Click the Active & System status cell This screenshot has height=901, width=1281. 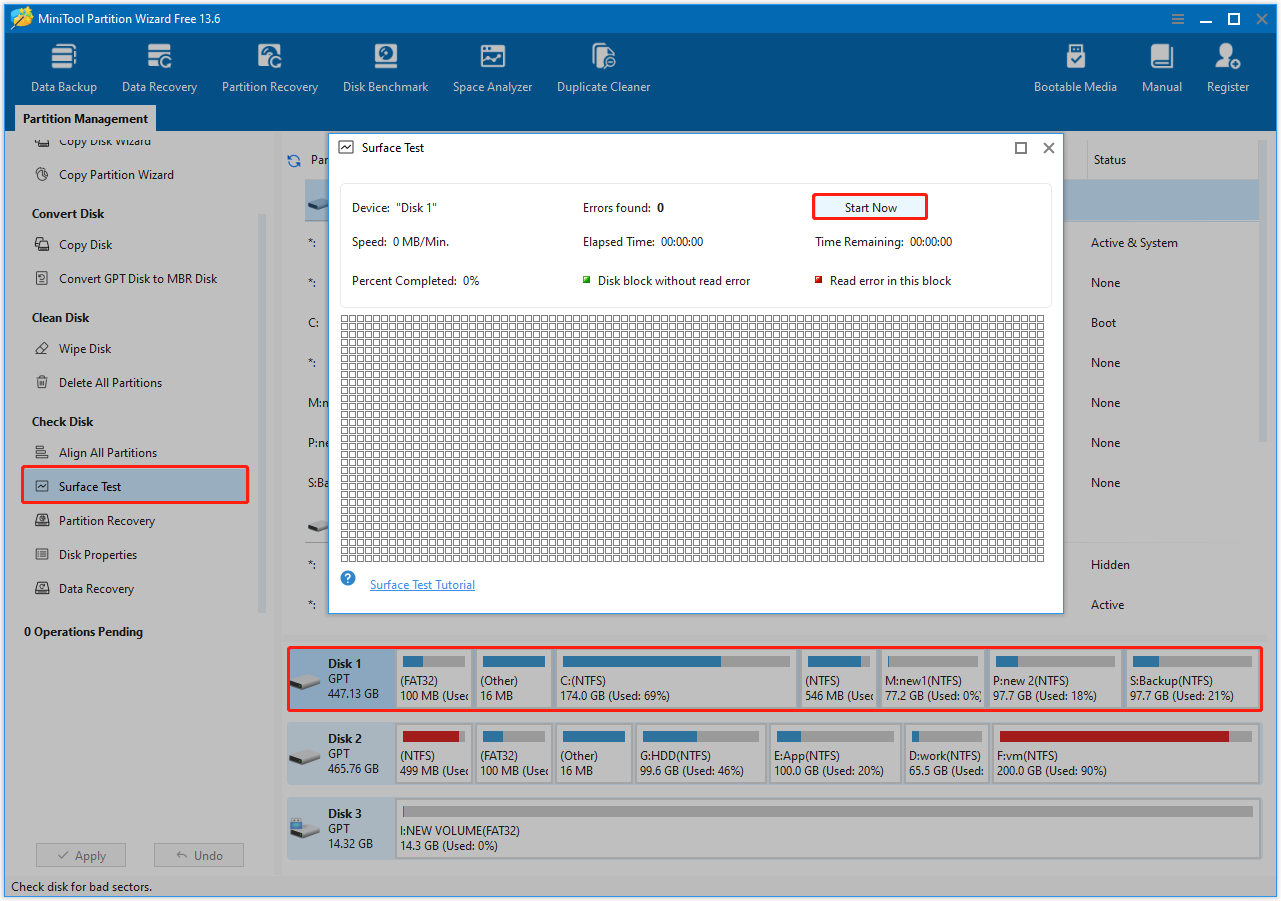coord(1134,243)
